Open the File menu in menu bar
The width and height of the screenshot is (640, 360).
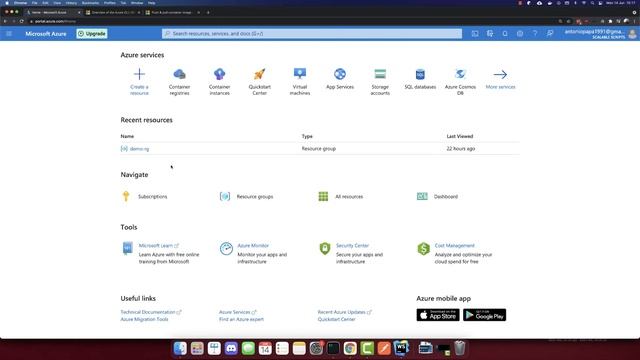[x=35, y=3]
